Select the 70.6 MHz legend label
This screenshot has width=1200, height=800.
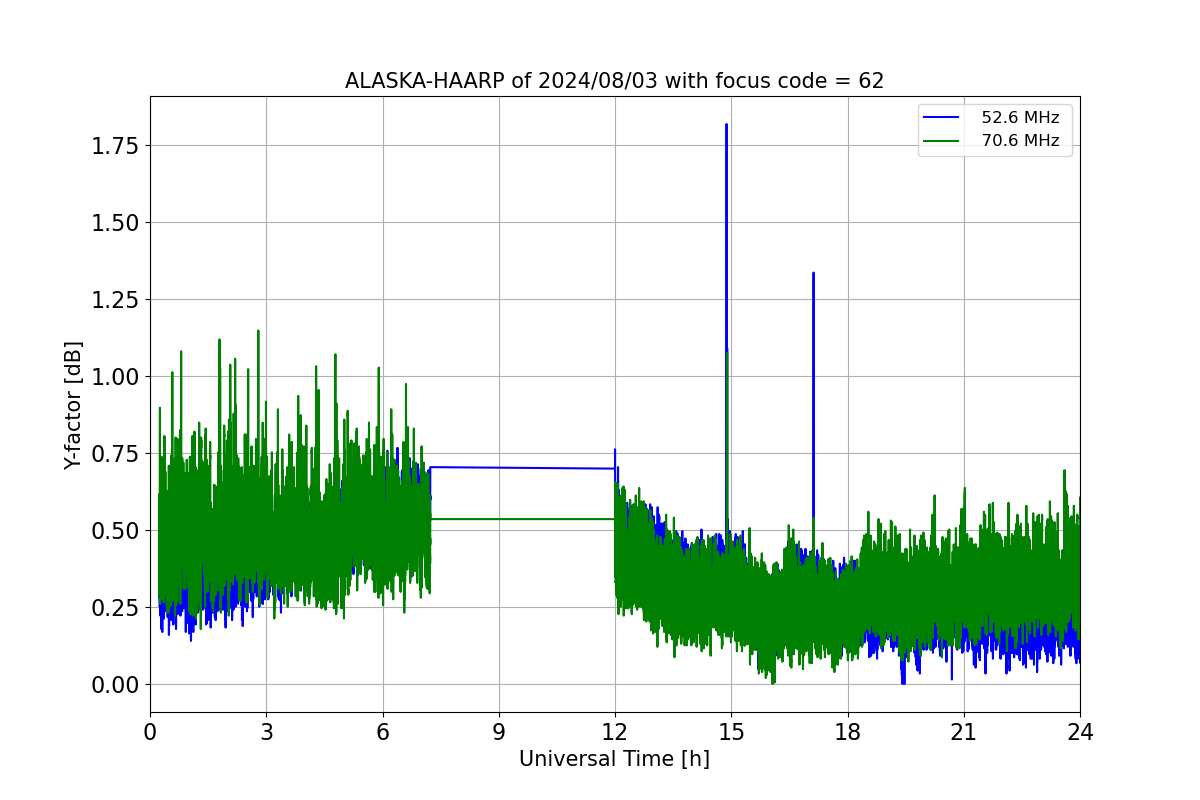tap(1020, 141)
